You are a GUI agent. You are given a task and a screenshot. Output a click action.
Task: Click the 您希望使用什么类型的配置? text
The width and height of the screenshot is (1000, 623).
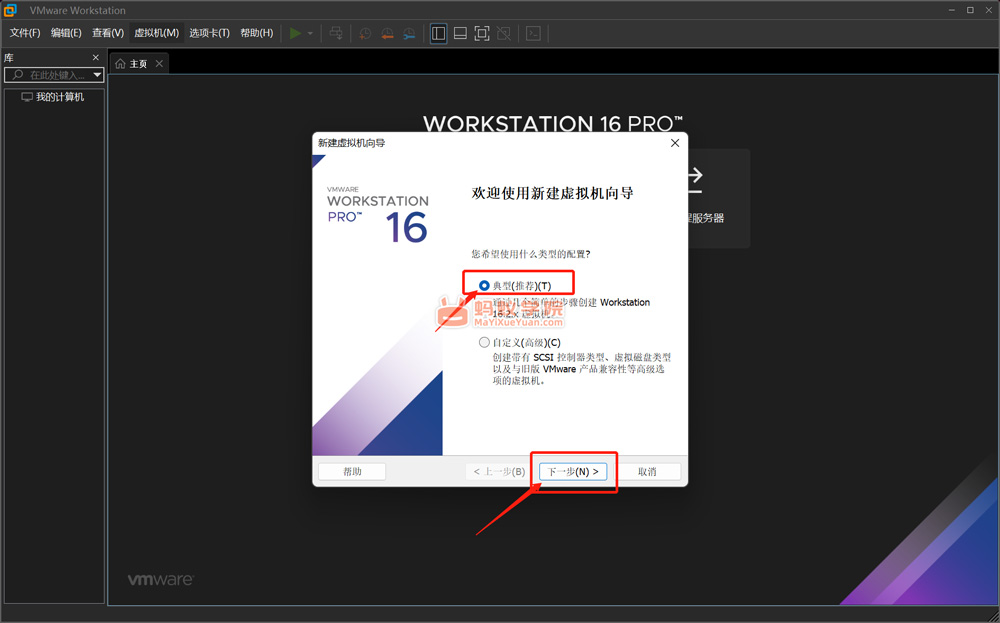click(x=531, y=254)
